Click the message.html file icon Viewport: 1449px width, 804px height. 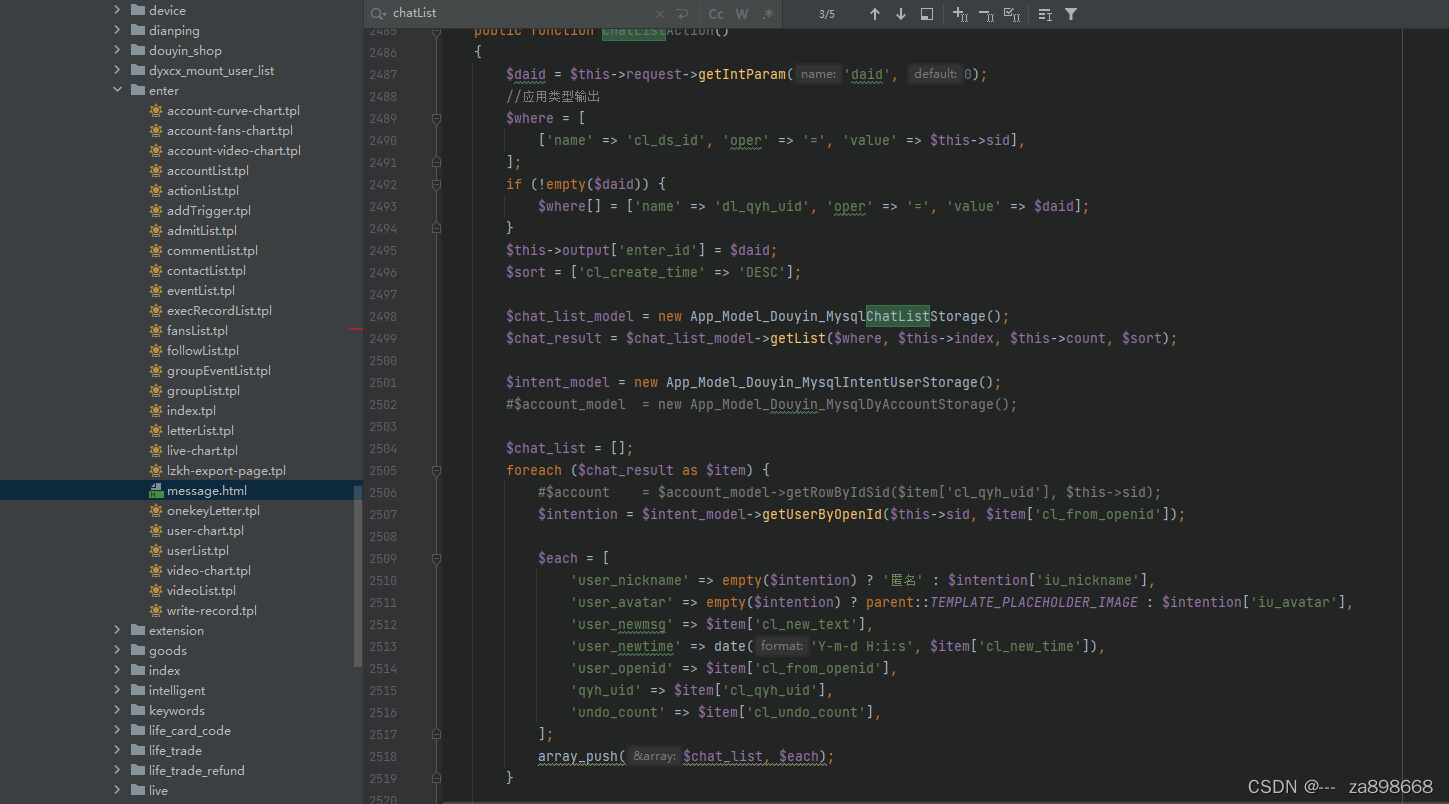coord(156,490)
